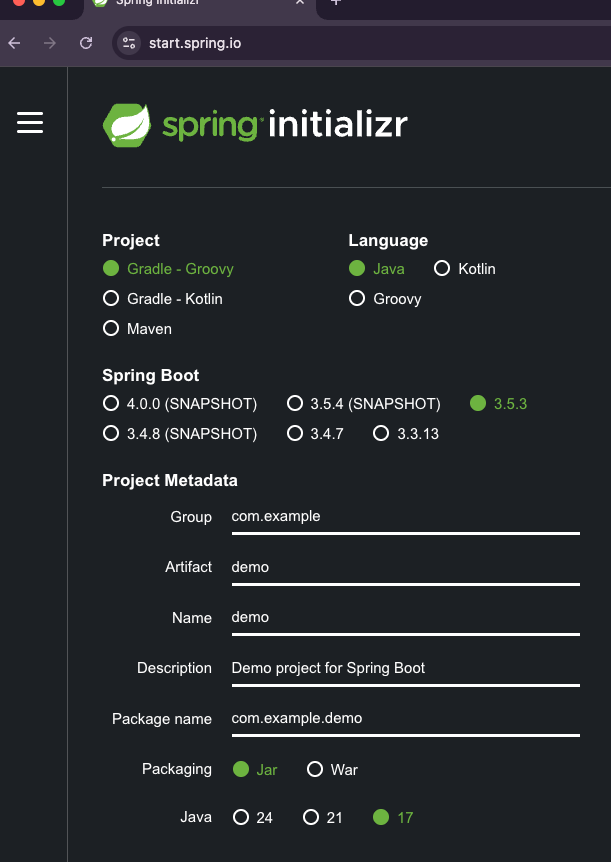Click the Language section heading

click(388, 241)
